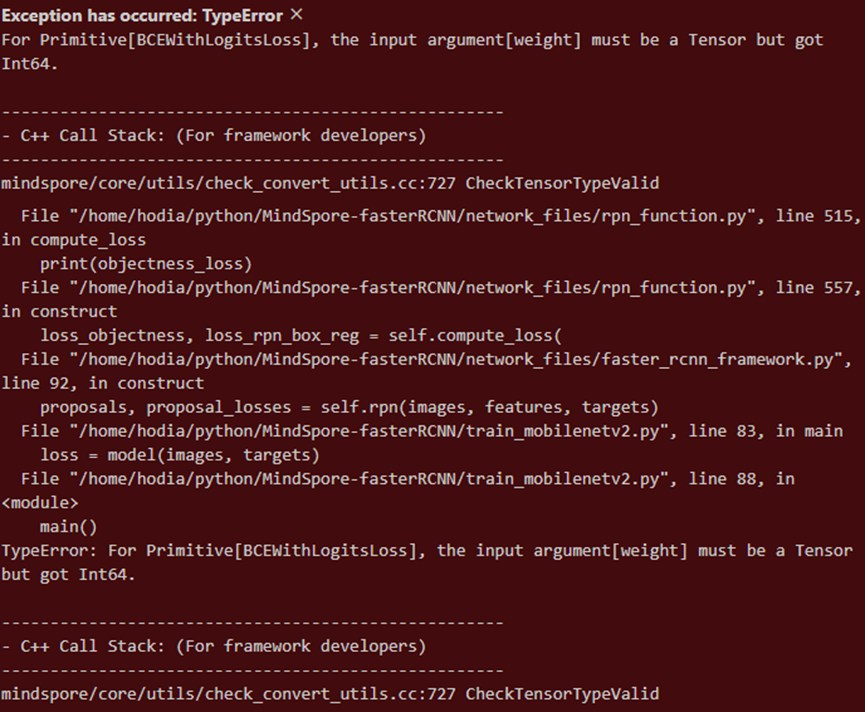Click the first 'C++ Call Stack' heading
Screen dimensions: 865x712
214,136
